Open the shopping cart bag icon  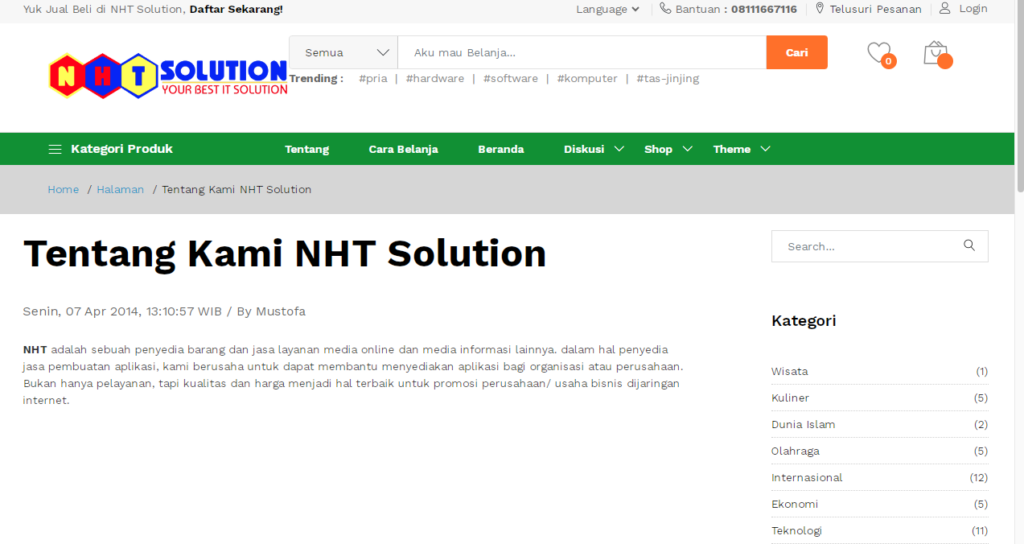[x=935, y=52]
